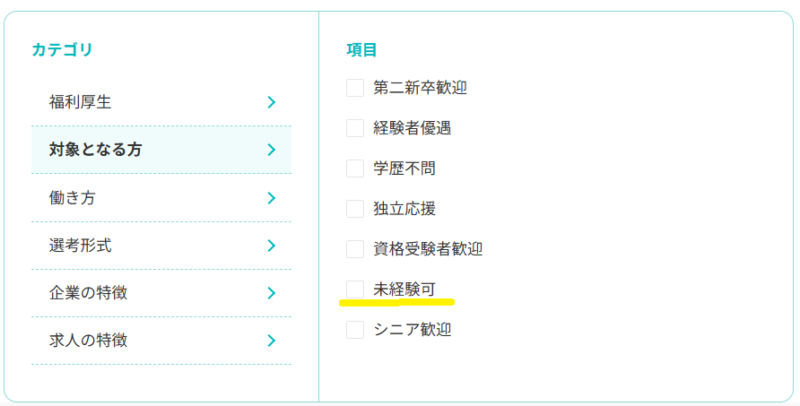Switch to the 働き方 category
This screenshot has height=406, width=800.
point(73,198)
